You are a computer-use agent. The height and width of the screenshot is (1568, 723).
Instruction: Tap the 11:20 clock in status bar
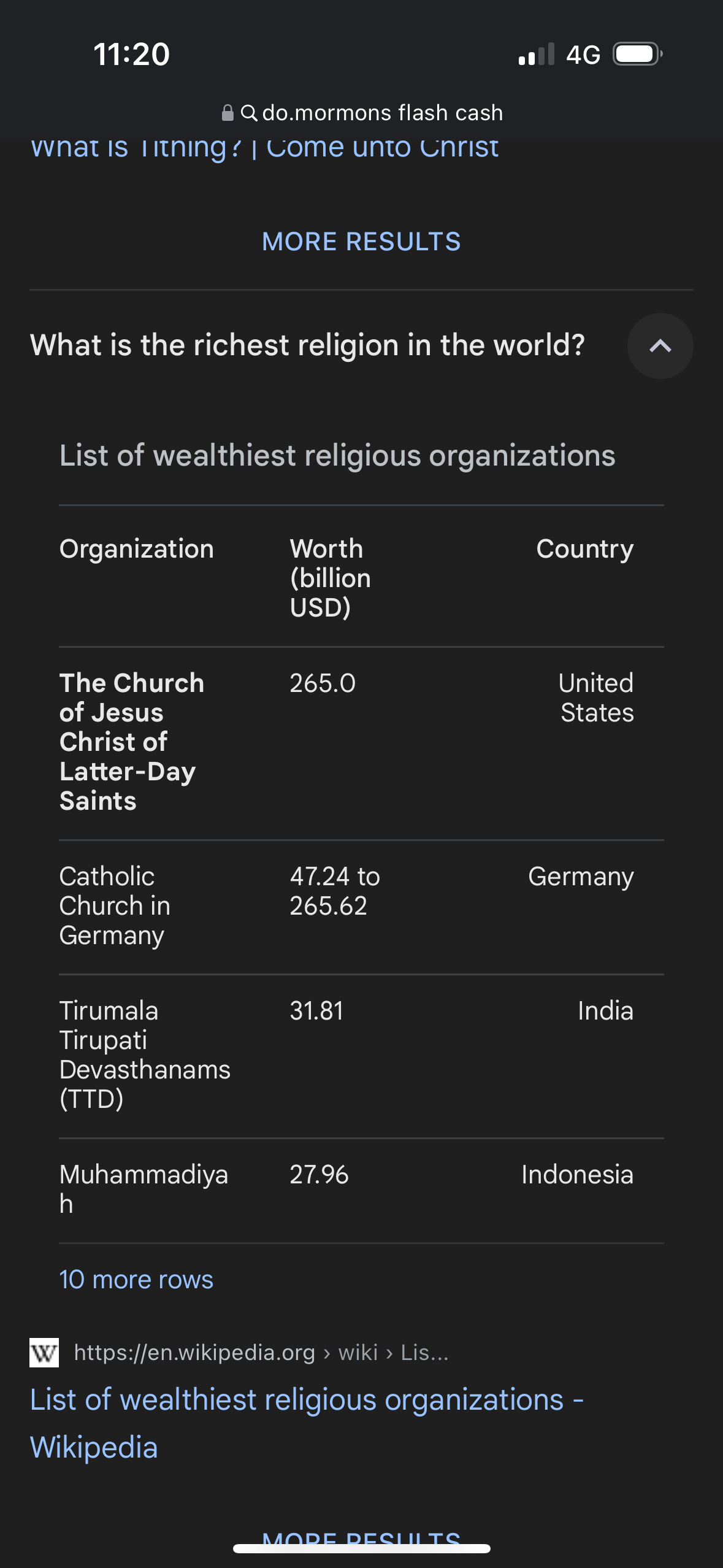coord(131,54)
